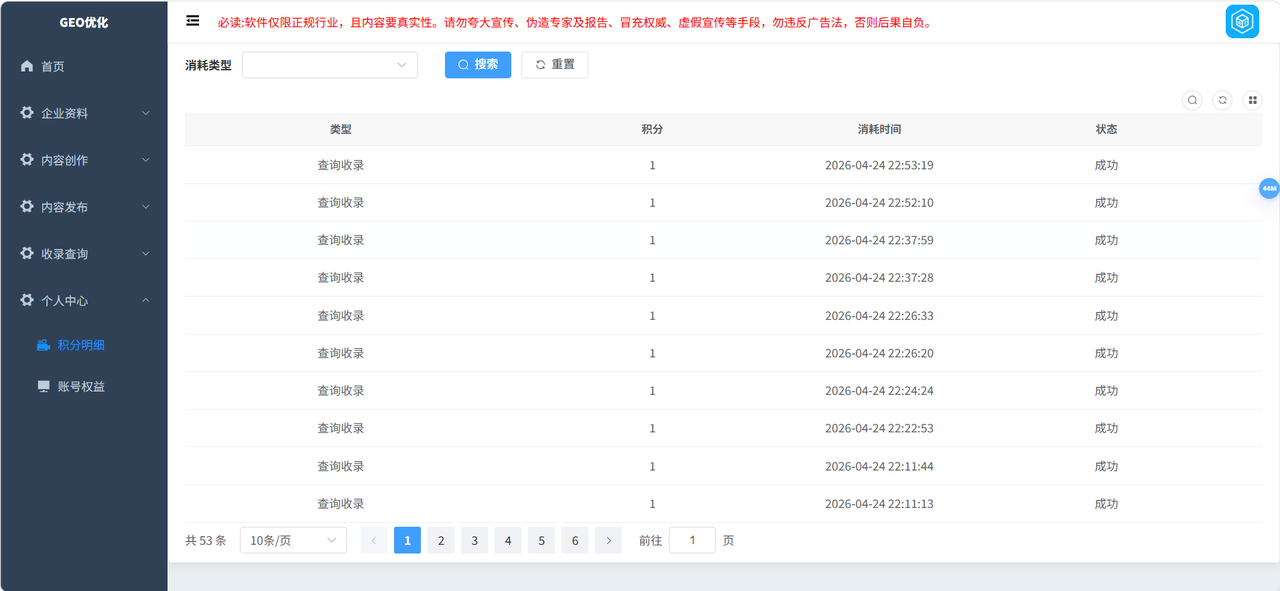Click the table refresh icon
The height and width of the screenshot is (591, 1280).
pyautogui.click(x=1222, y=100)
